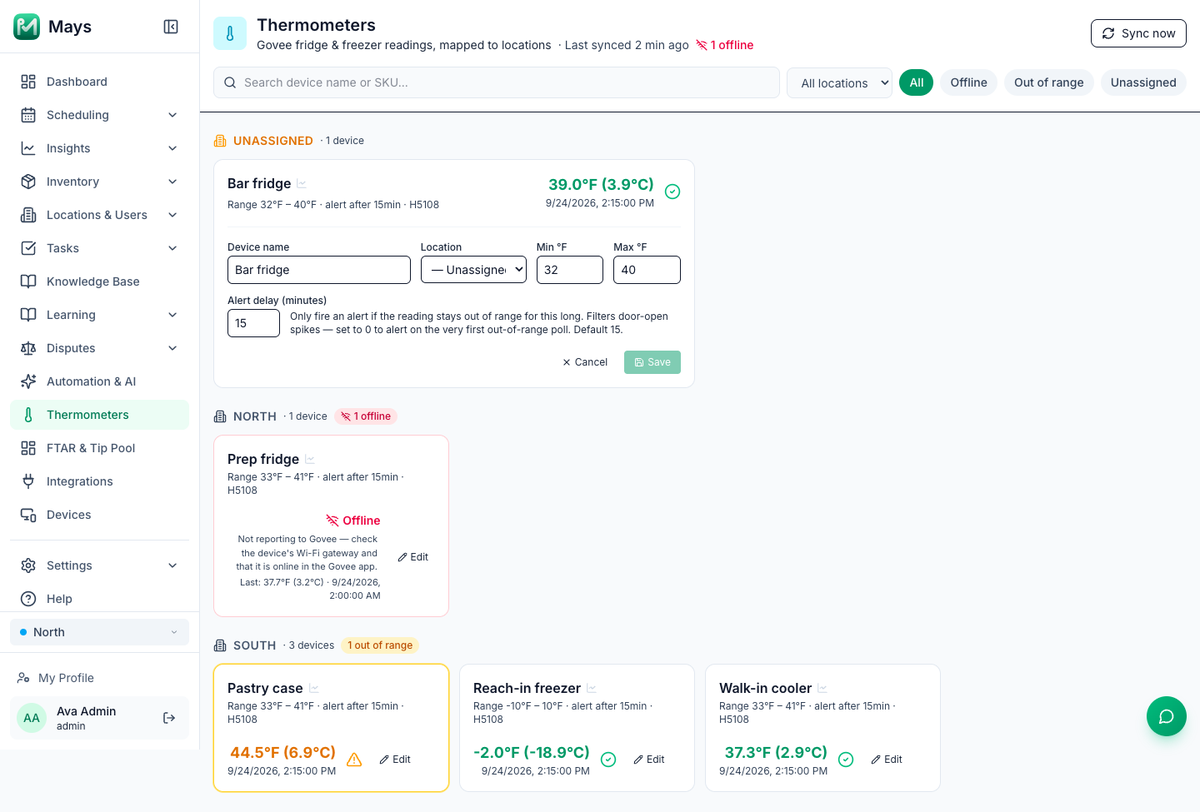Show only Offline thermometers
The image size is (1200, 812).
pos(968,83)
